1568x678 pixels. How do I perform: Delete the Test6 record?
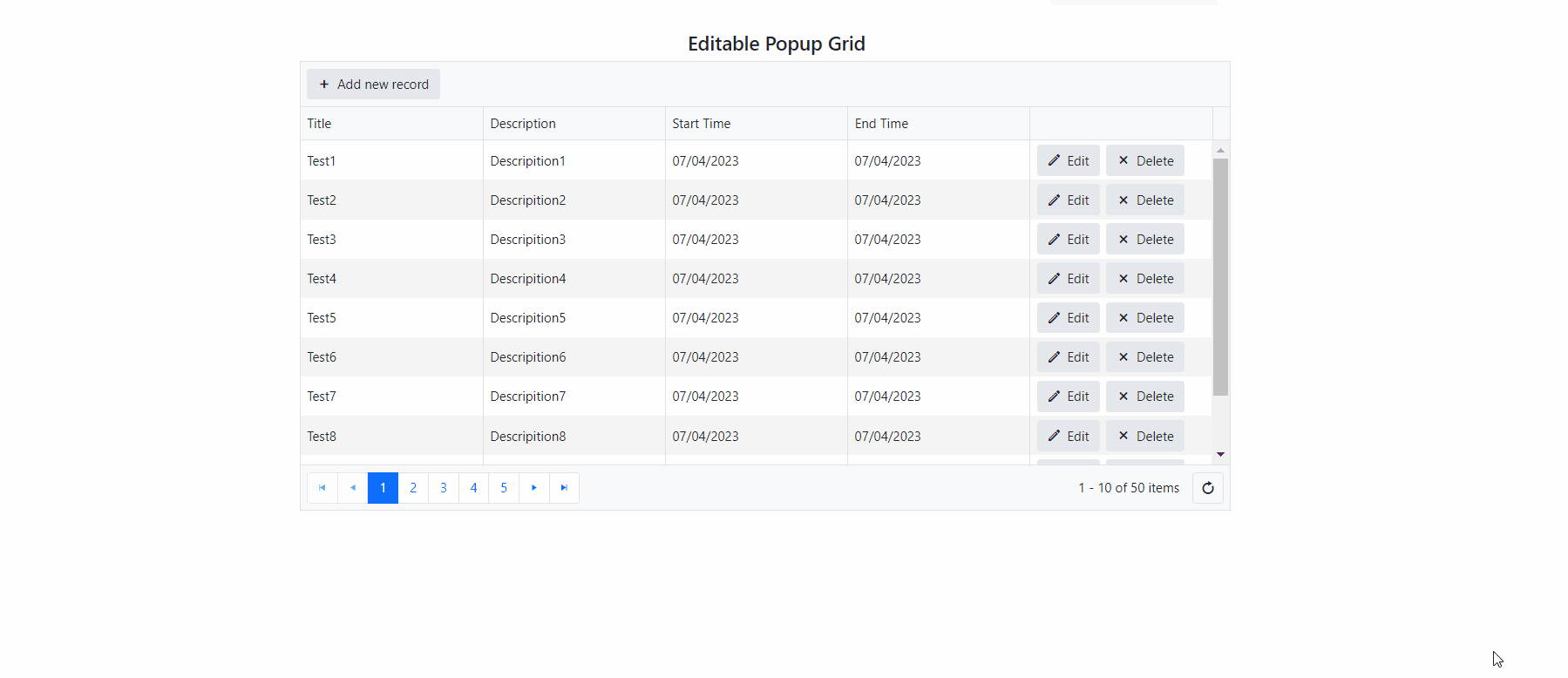(1145, 356)
